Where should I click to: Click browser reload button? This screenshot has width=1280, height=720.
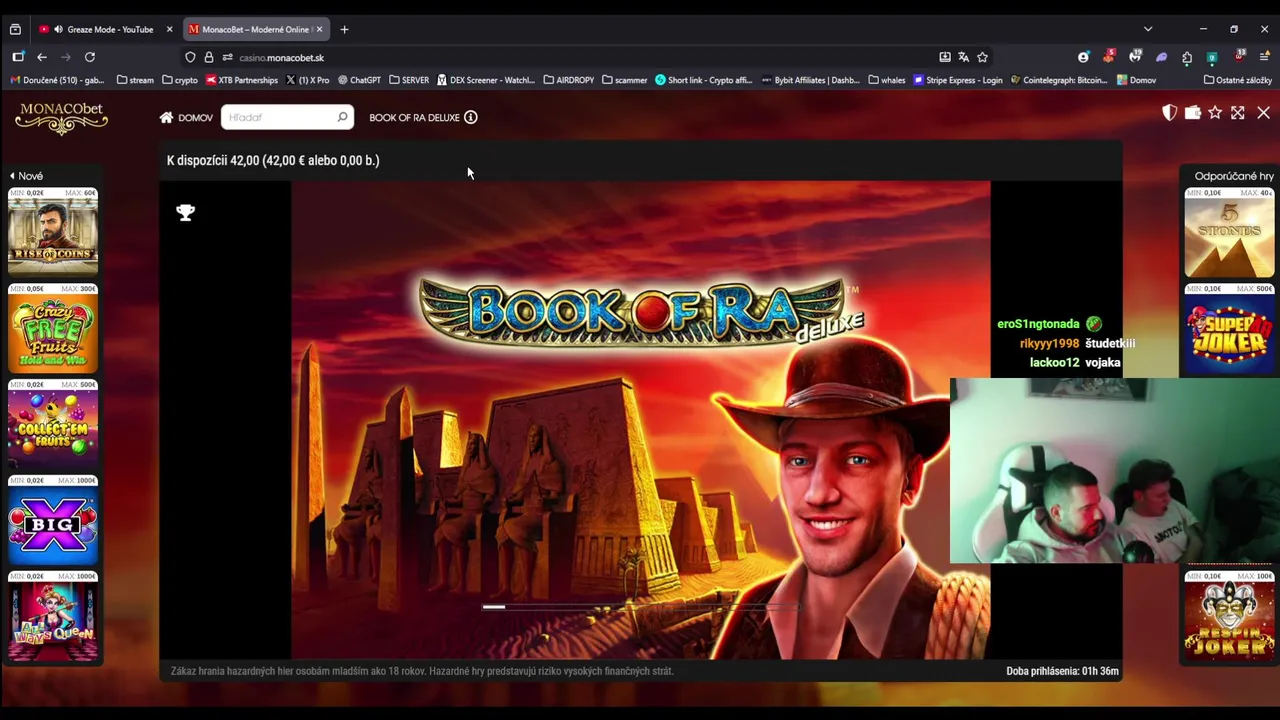click(90, 57)
